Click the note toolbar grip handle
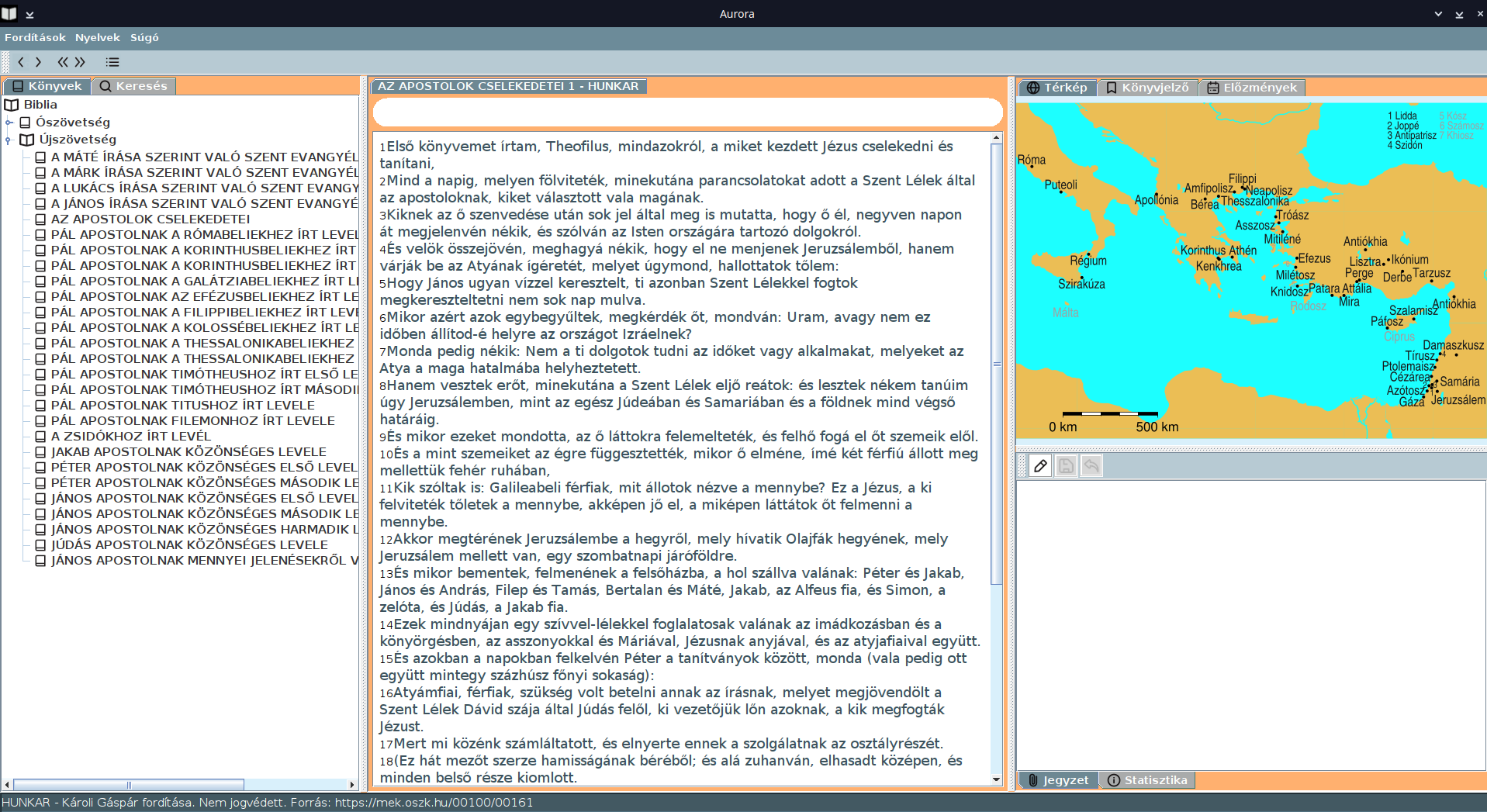This screenshot has width=1487, height=812. [1022, 465]
